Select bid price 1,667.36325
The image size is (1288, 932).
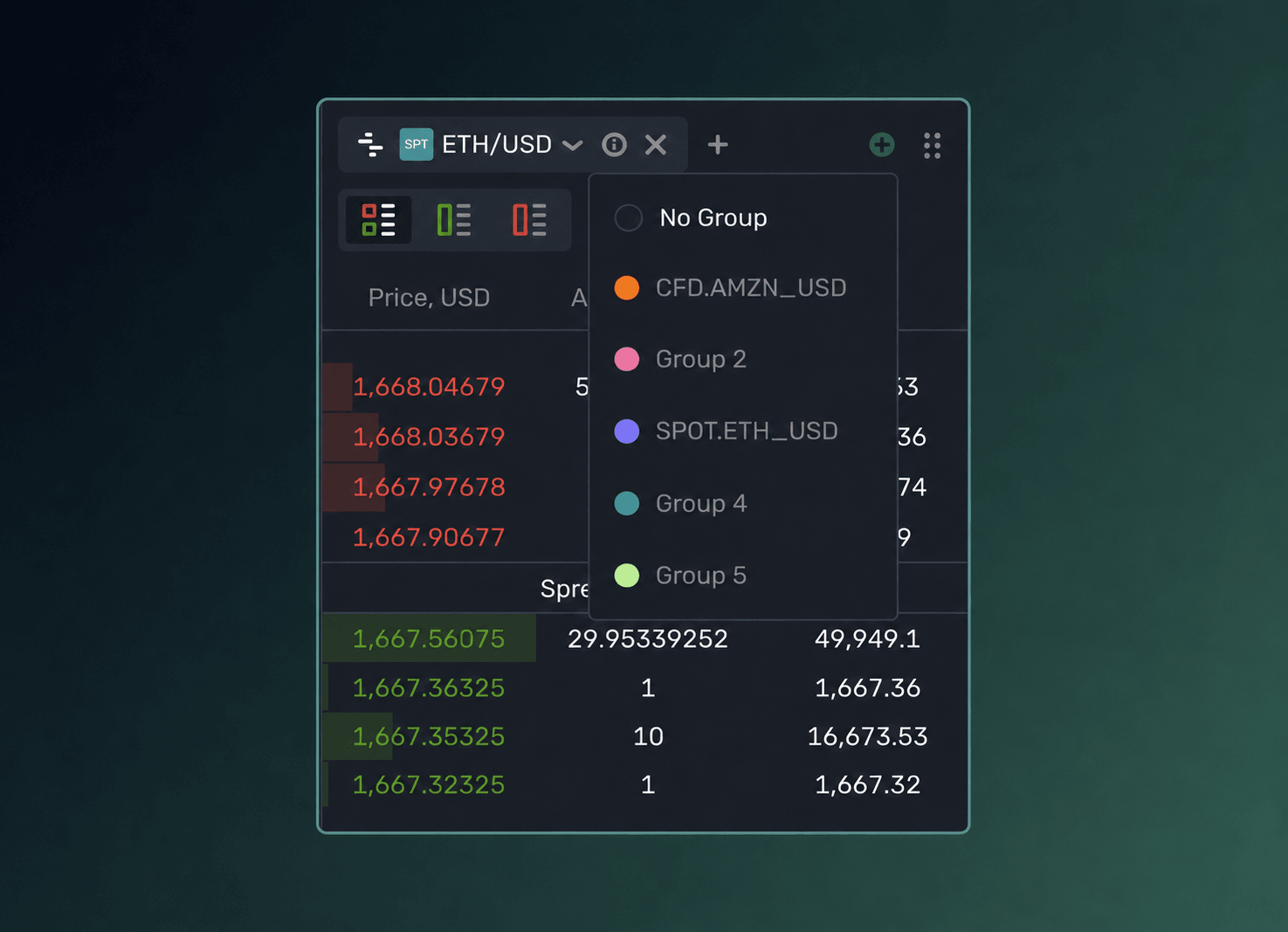point(429,688)
